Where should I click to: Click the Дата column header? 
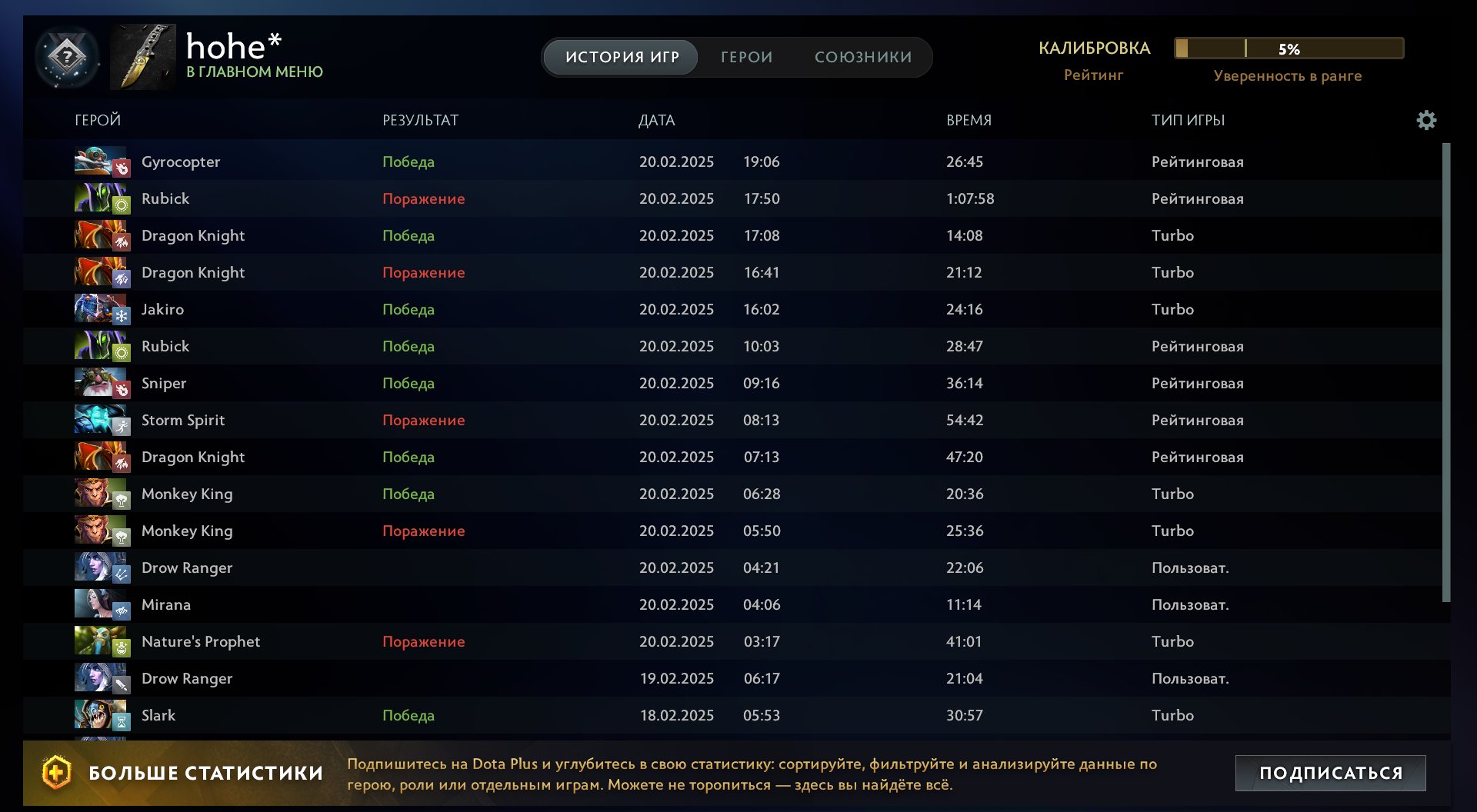click(x=656, y=120)
